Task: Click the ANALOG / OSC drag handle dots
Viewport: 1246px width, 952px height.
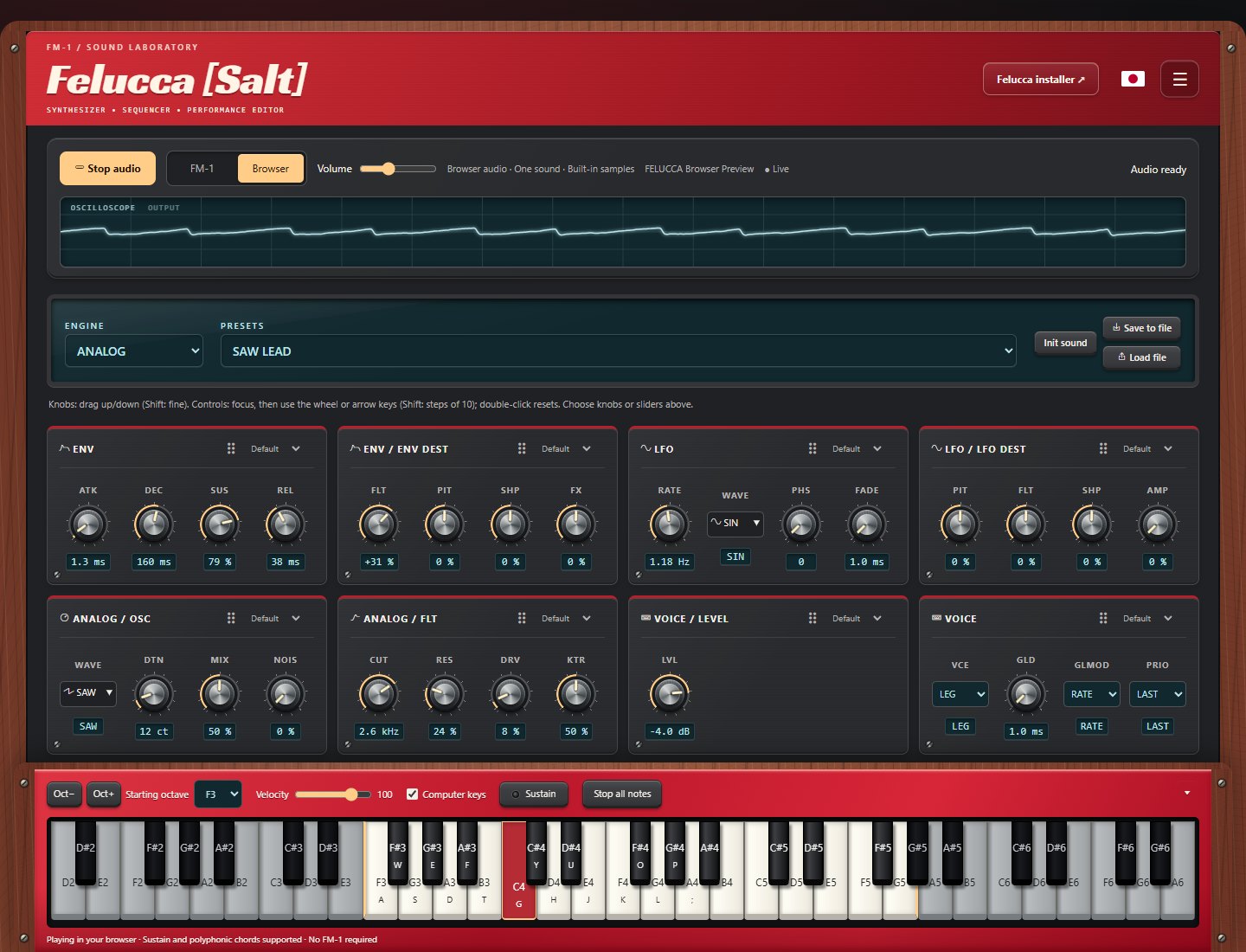Action: [x=231, y=618]
